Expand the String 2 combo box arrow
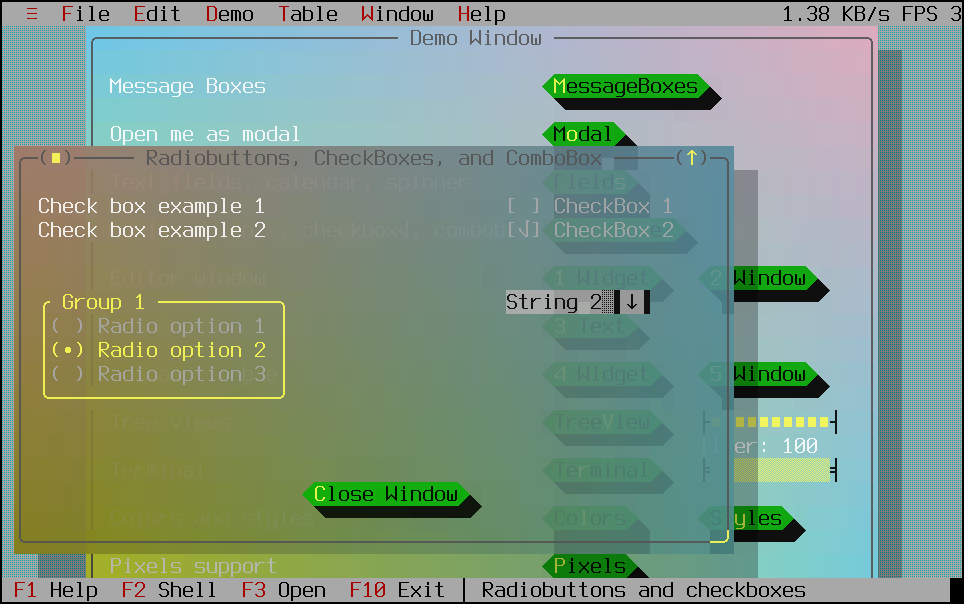This screenshot has height=604, width=964. coord(632,302)
